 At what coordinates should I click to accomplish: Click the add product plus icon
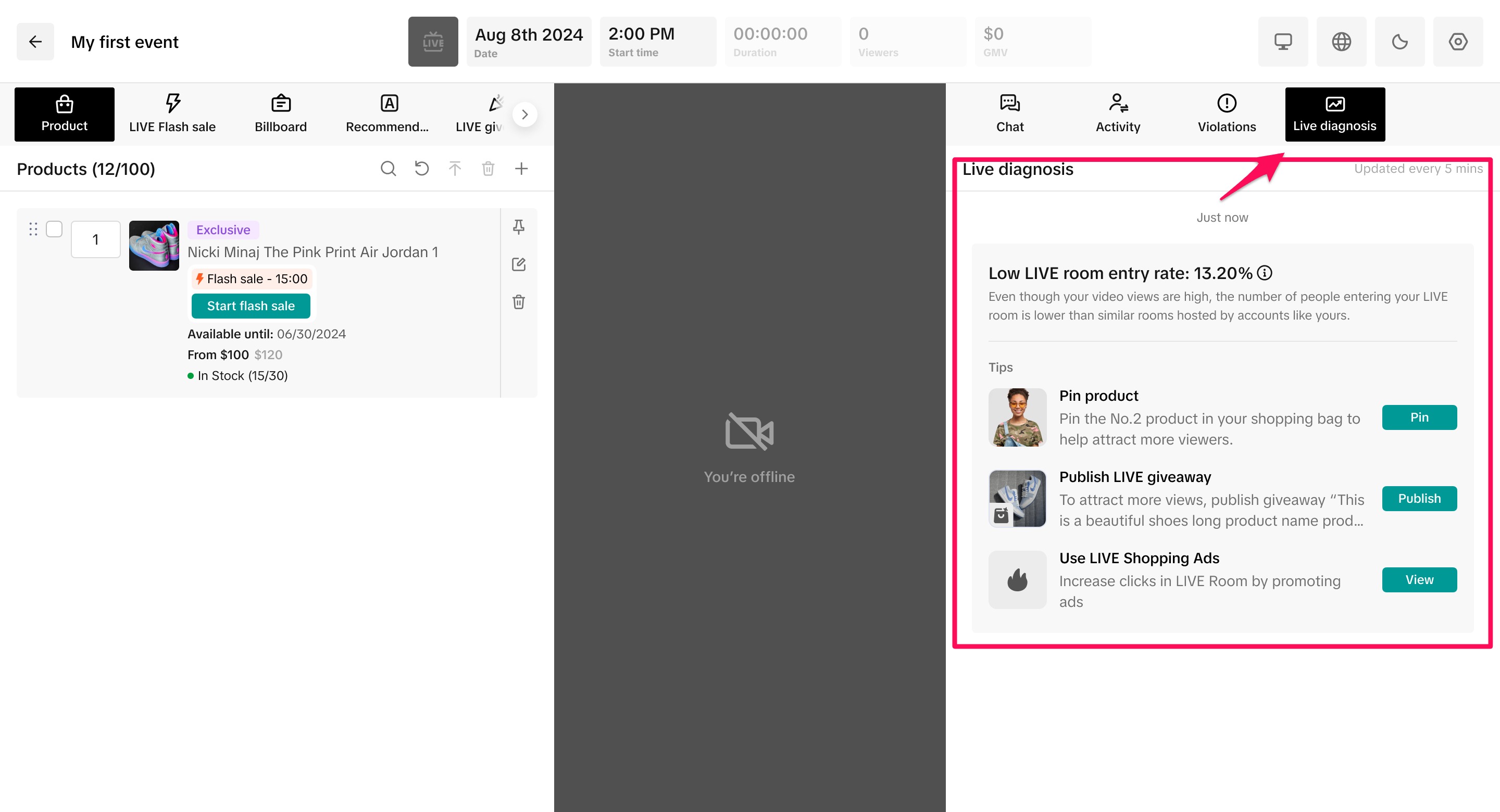pyautogui.click(x=521, y=169)
